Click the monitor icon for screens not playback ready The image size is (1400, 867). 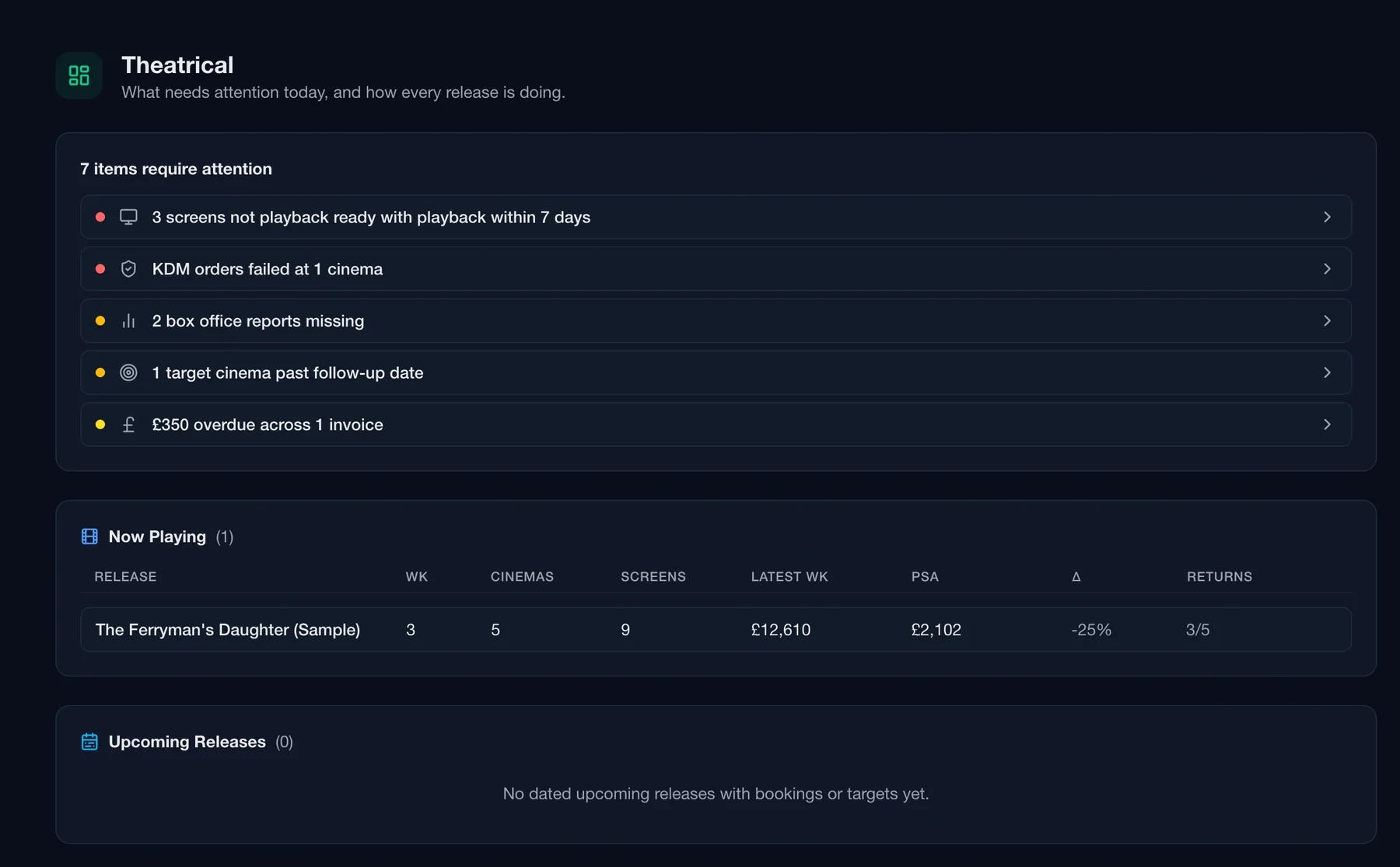pos(128,217)
